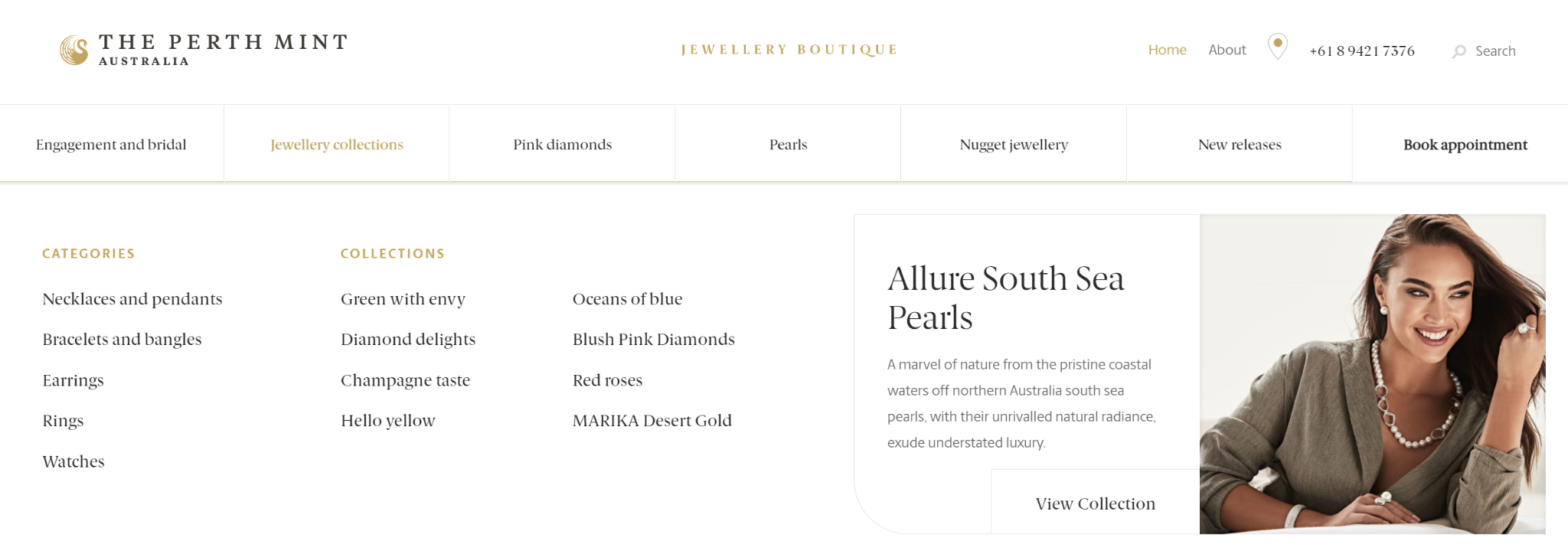Click the search magnifier icon
The width and height of the screenshot is (1568, 560).
1459,51
